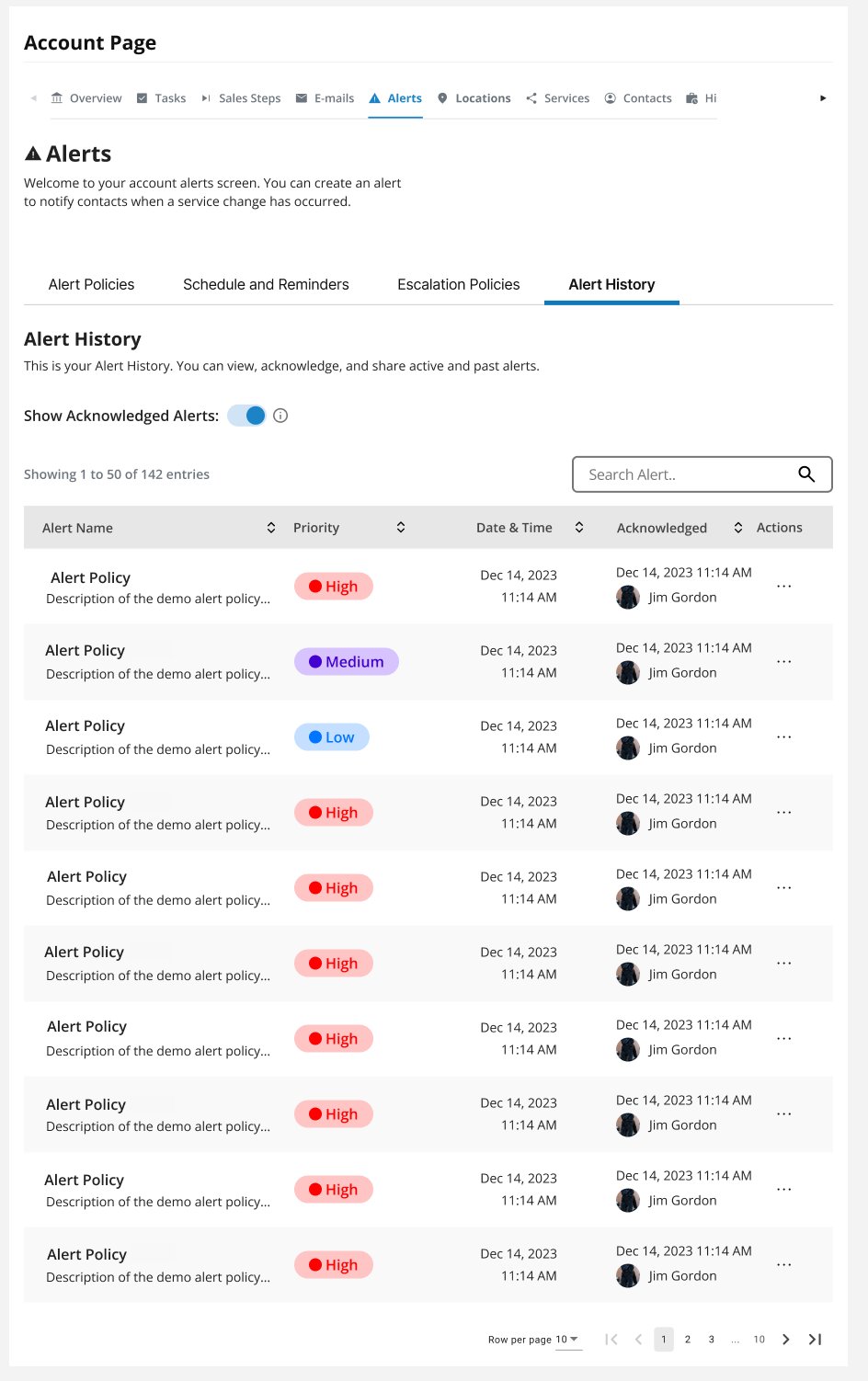Screen dimensions: 868x1381
Task: Click the search magnifier icon
Action: (806, 474)
